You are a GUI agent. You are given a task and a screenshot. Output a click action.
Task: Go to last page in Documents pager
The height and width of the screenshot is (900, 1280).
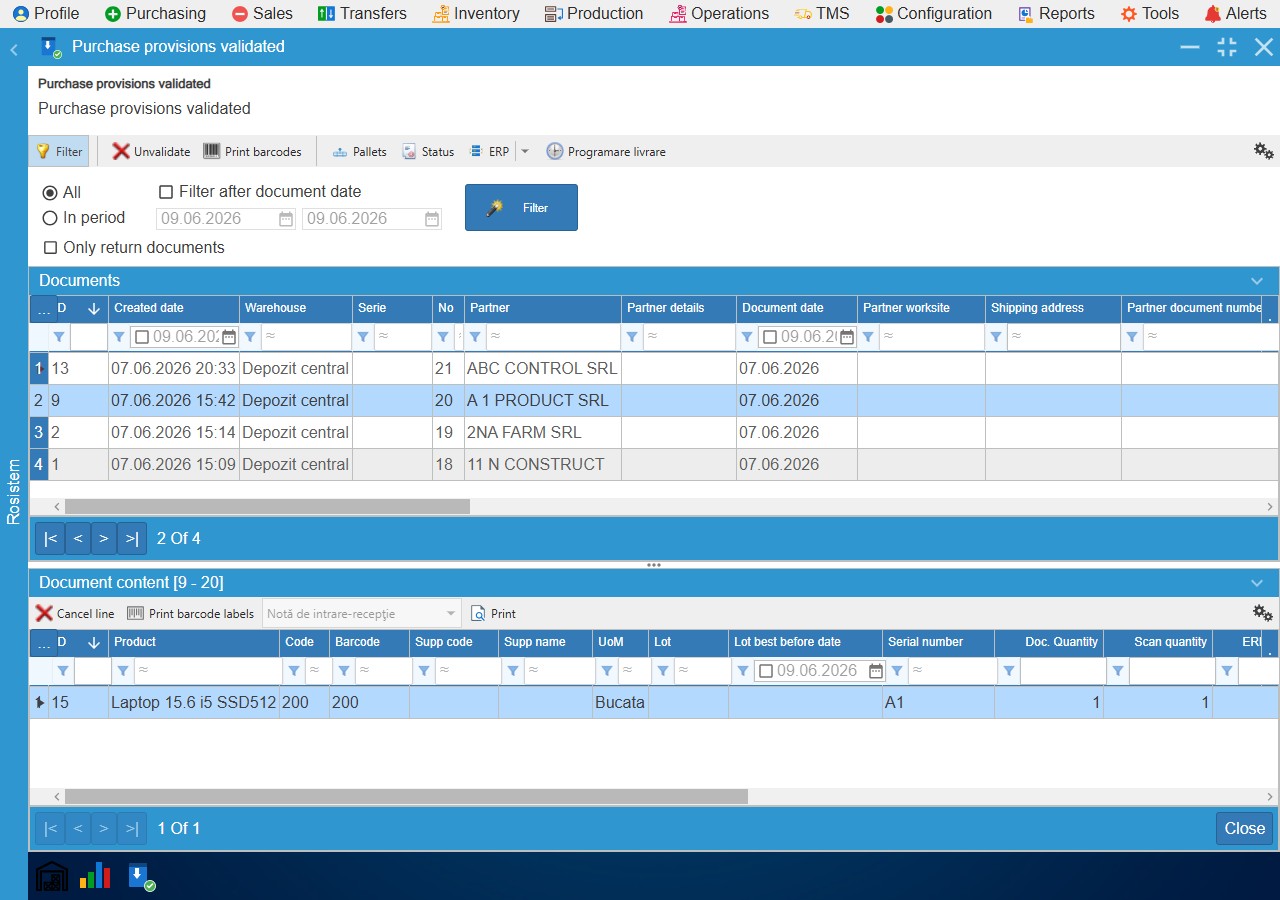[132, 538]
